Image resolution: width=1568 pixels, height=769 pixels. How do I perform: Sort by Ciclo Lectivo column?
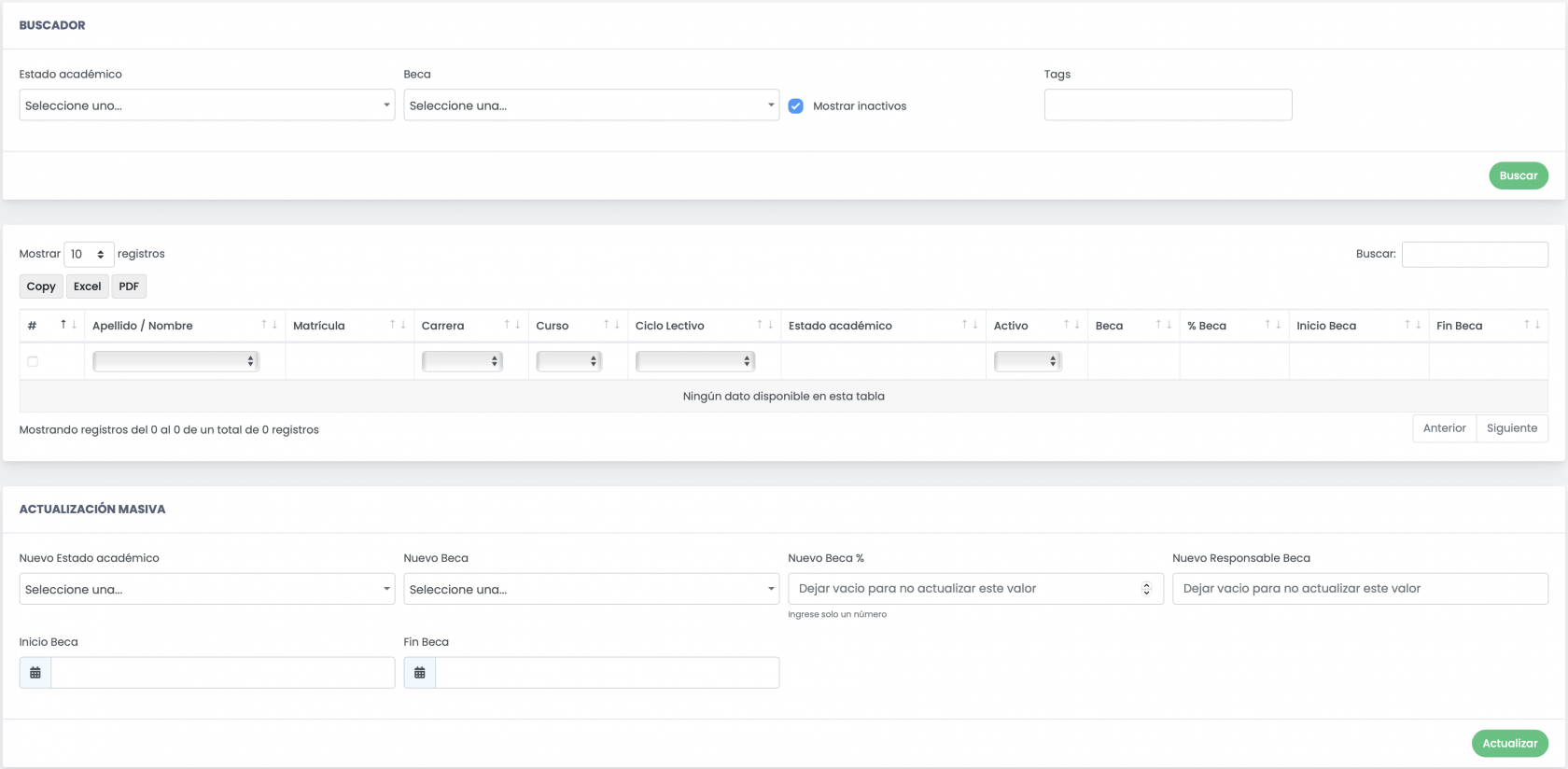tap(705, 326)
